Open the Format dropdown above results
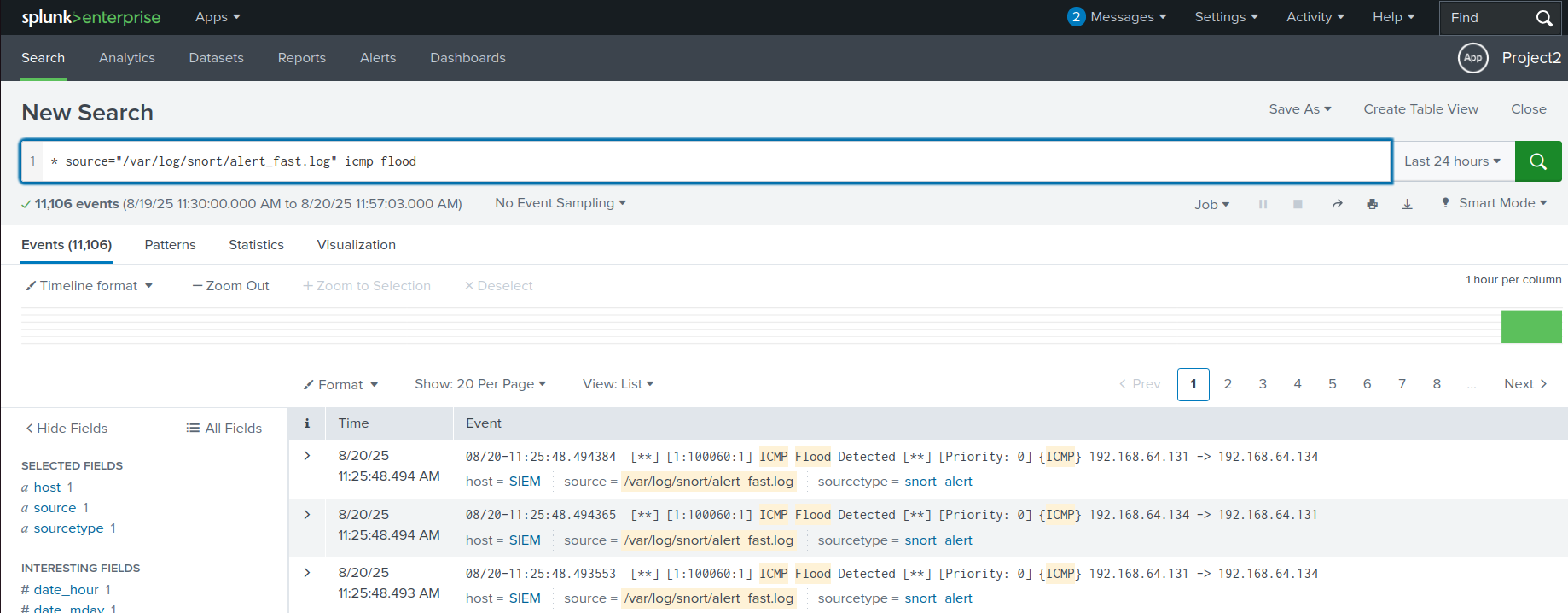The width and height of the screenshot is (1568, 613). click(x=341, y=385)
